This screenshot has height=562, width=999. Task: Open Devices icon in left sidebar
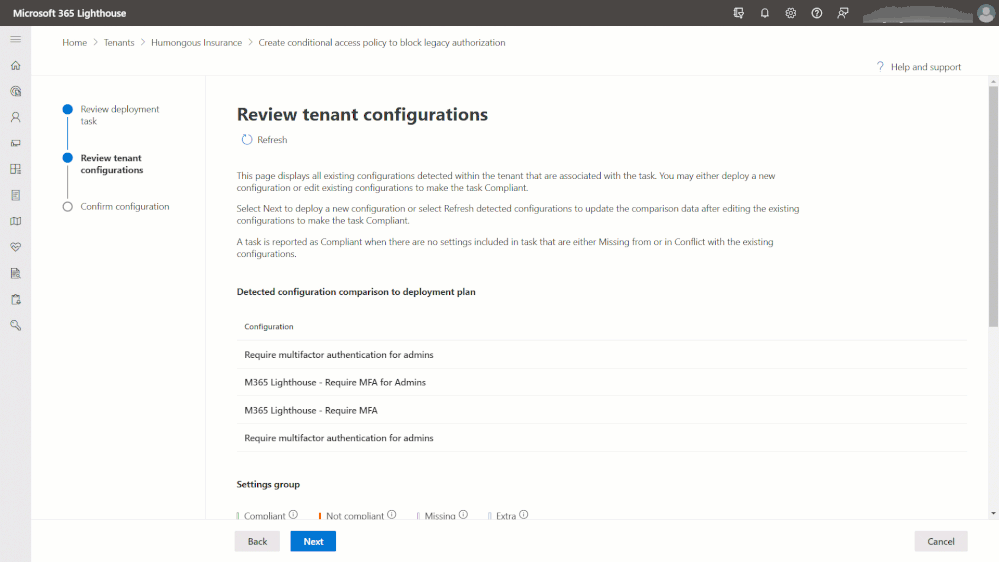15,143
